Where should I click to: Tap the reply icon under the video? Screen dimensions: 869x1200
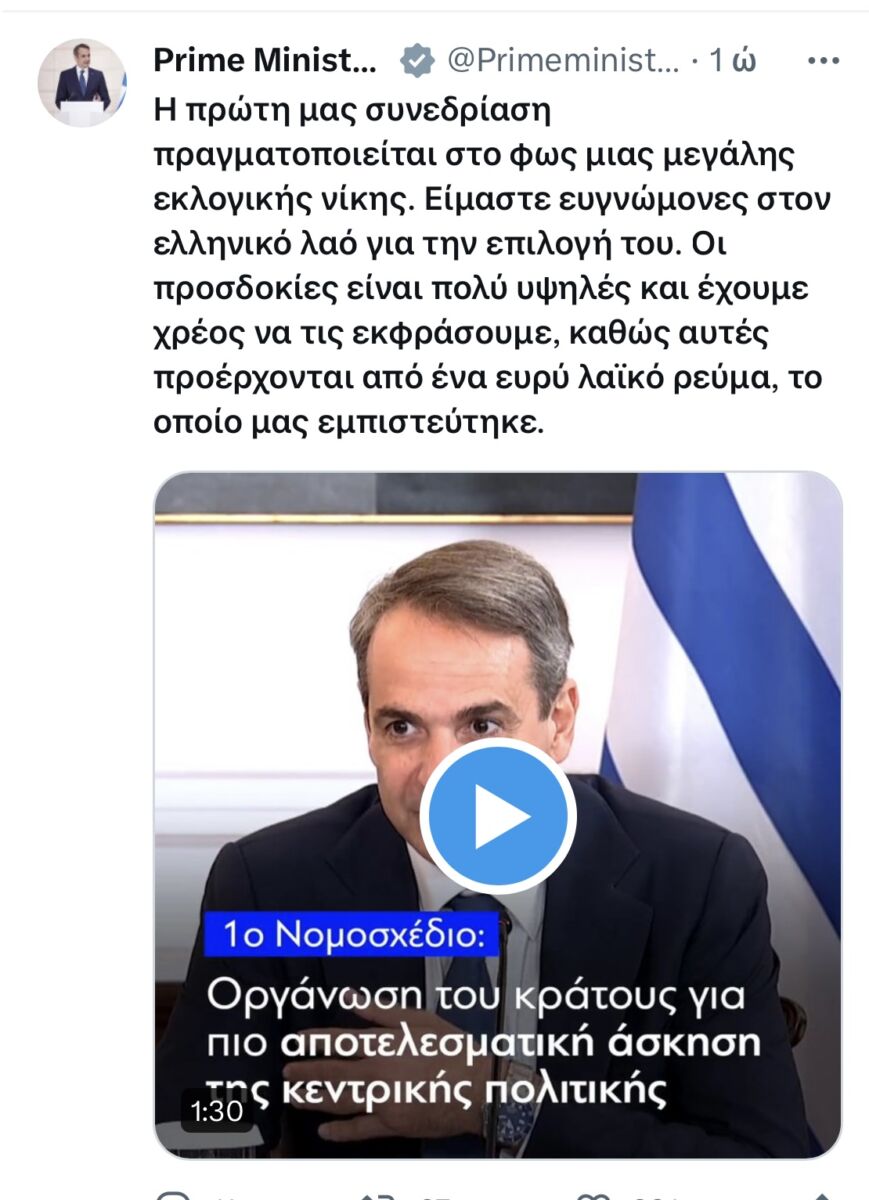(x=174, y=1194)
